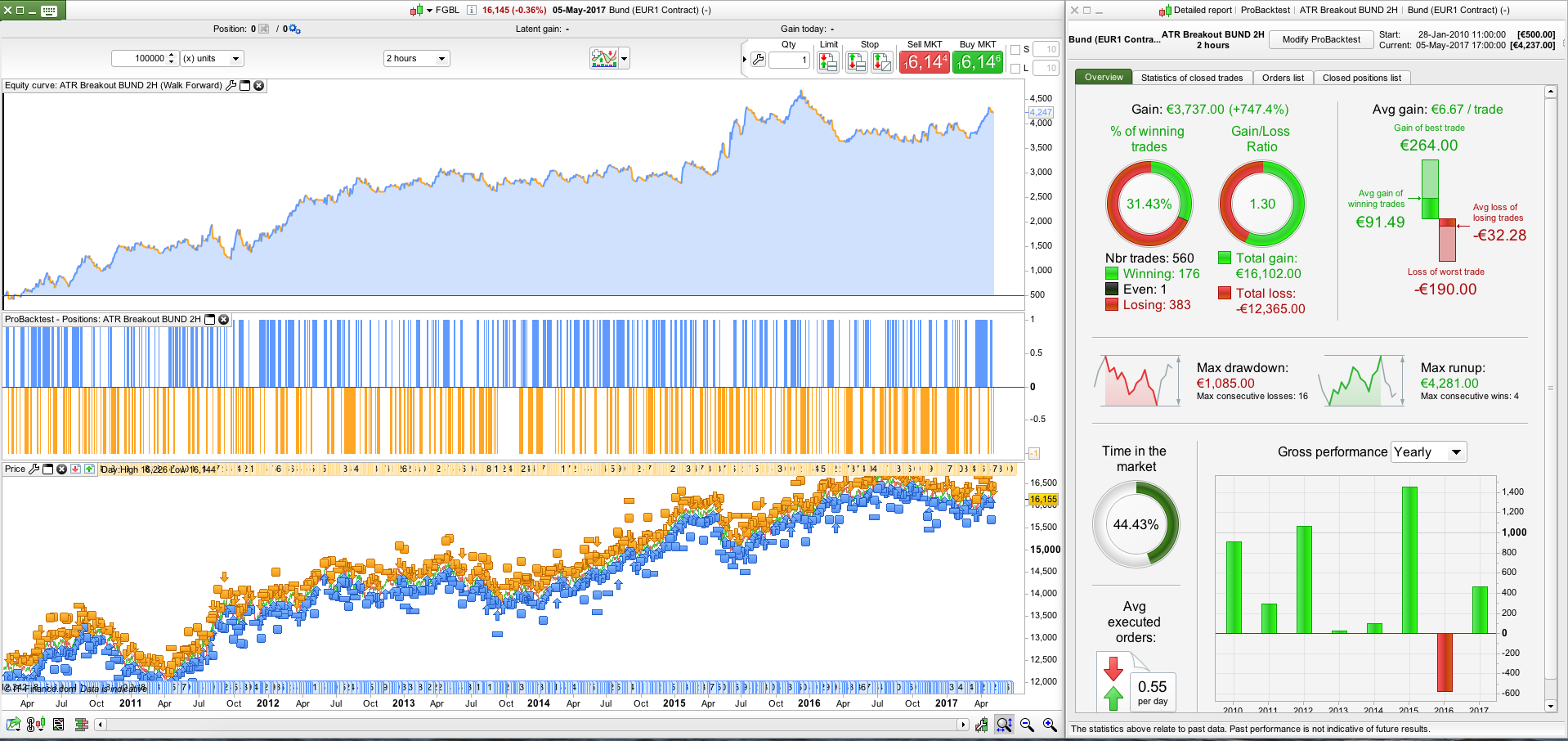Open the order panel wrench settings
The image size is (1568, 741).
pos(759,59)
